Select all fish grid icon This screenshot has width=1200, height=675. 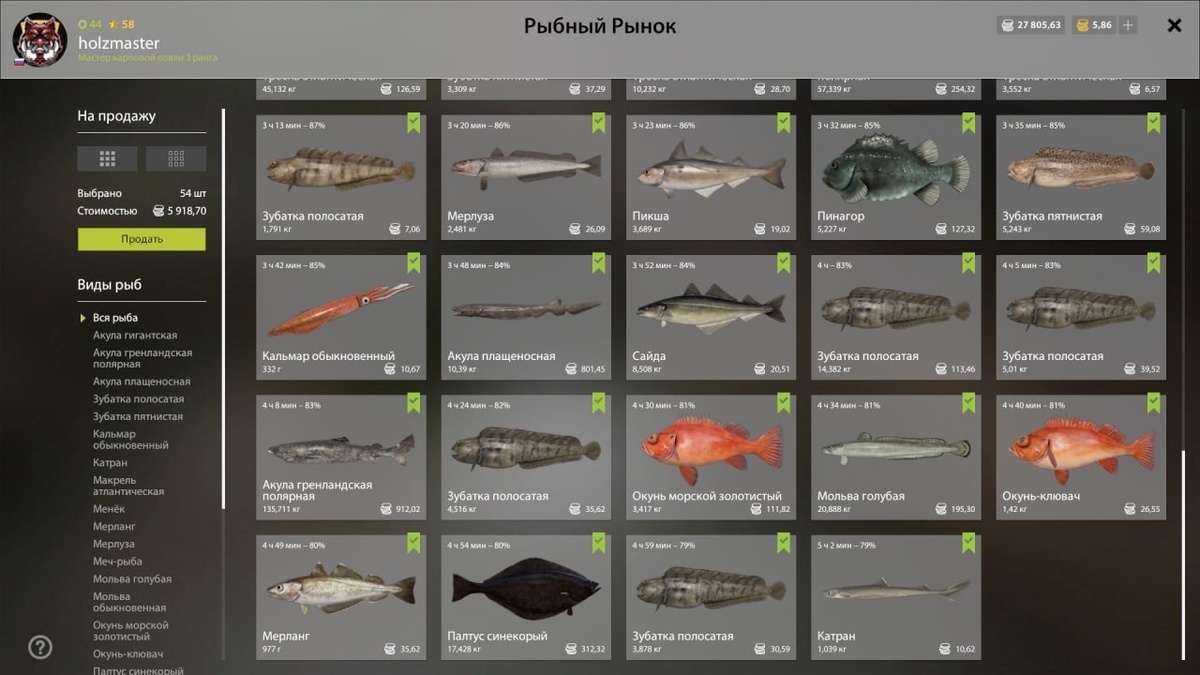[107, 158]
